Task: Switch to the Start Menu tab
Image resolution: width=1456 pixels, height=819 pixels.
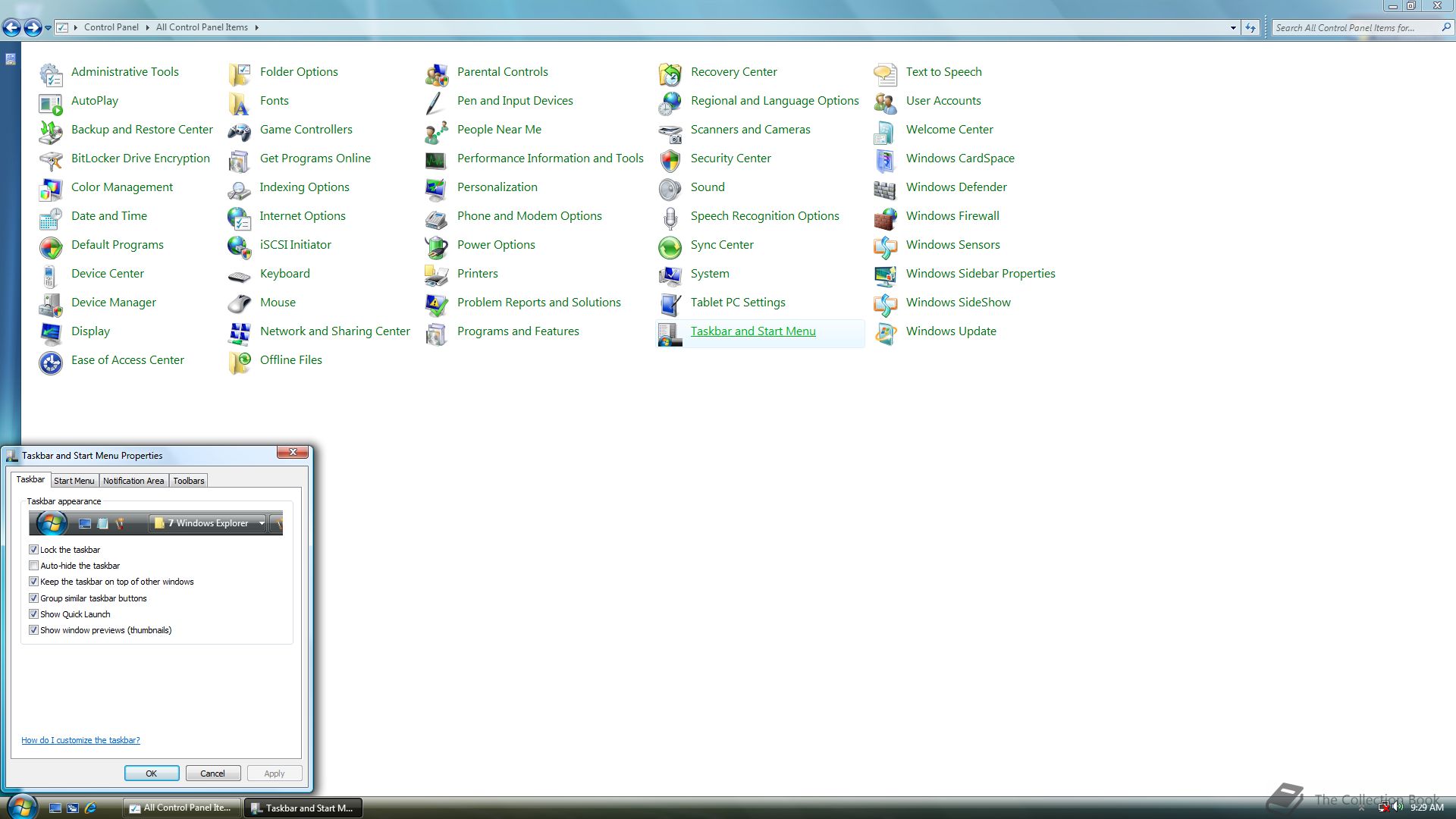Action: pos(74,481)
